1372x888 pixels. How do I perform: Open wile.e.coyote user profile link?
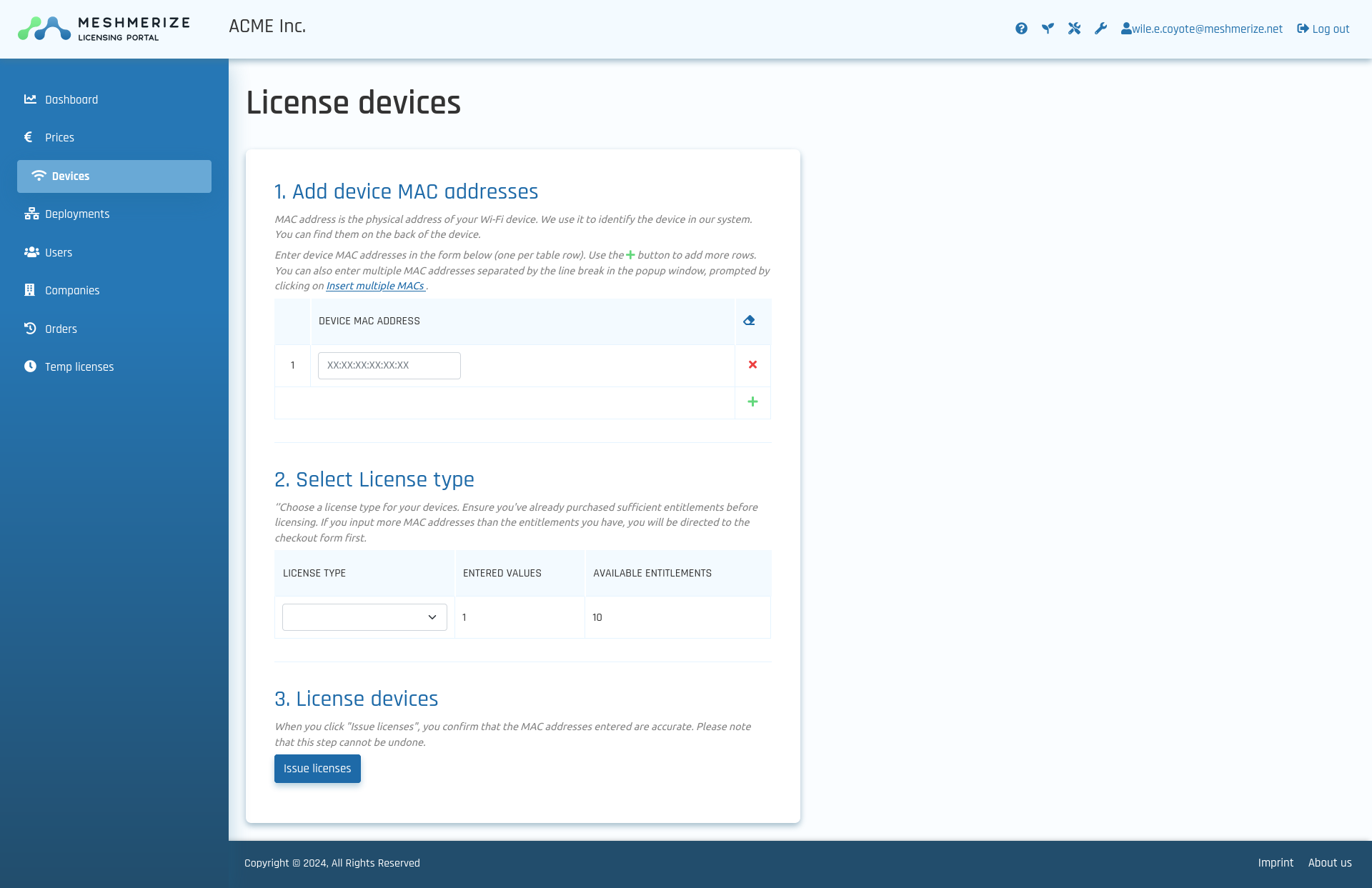pyautogui.click(x=1202, y=29)
